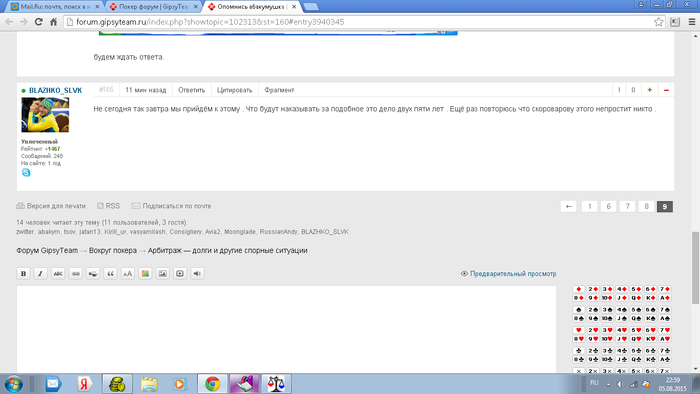Viewport: 700px width, 394px height.
Task: Open Арбитраж — долги и другие спорные ситуации breadcrumb
Action: pos(228,250)
